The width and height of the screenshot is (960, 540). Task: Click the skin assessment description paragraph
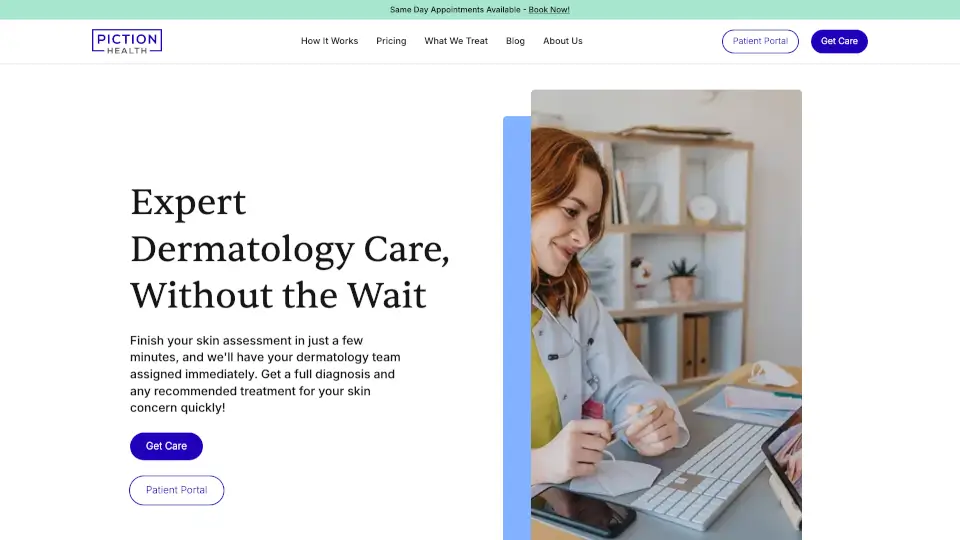(x=265, y=374)
